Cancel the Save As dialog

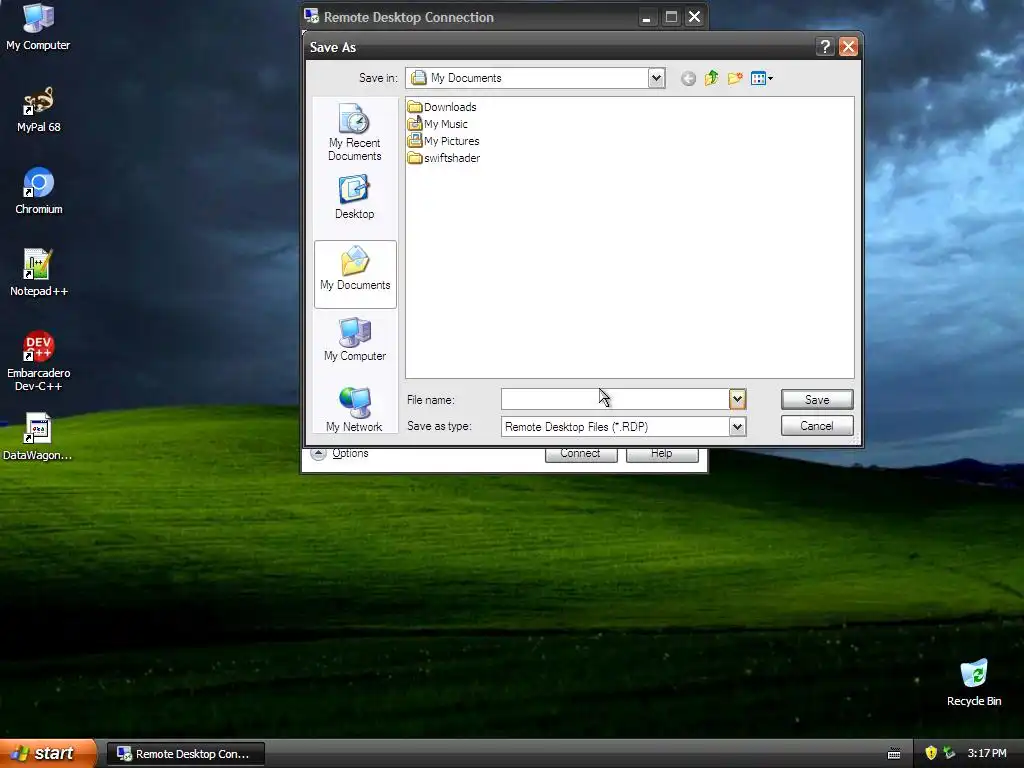tap(817, 426)
